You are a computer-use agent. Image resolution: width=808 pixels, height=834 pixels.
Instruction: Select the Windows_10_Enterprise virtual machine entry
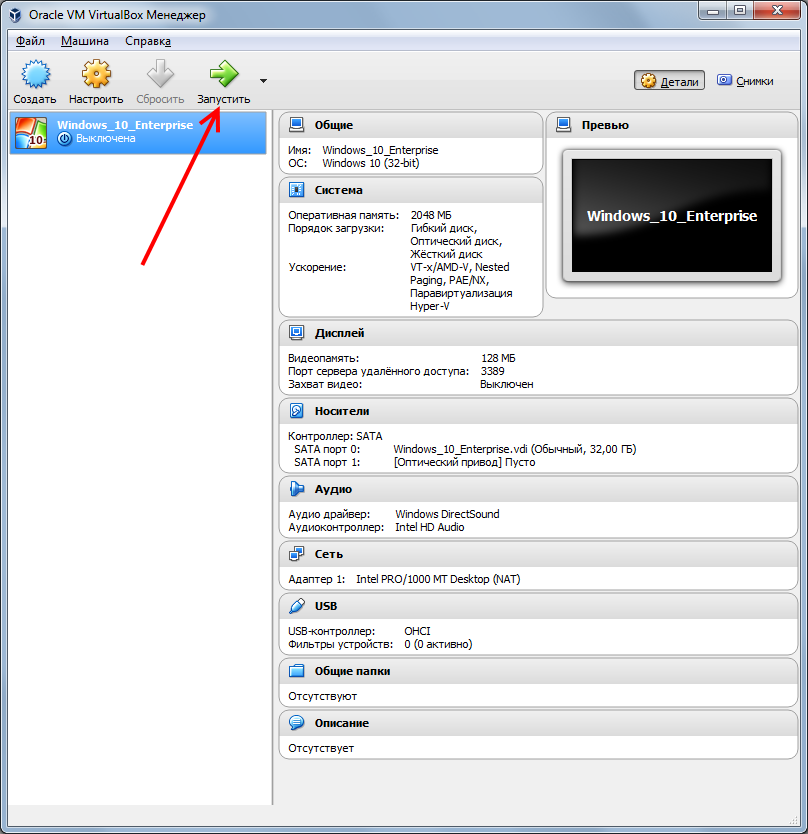[x=138, y=132]
